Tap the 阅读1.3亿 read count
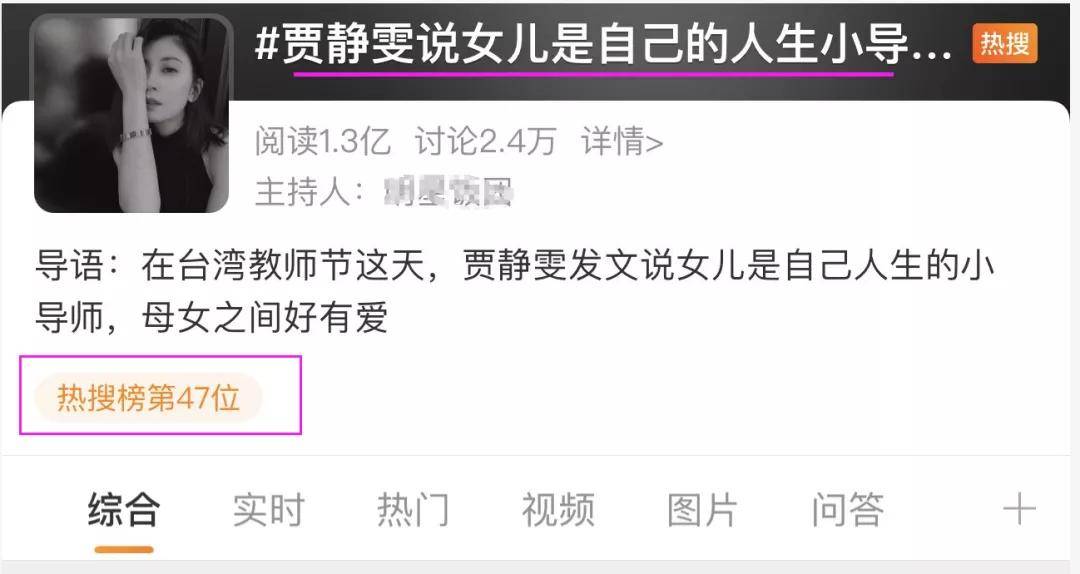1080x574 pixels. (x=322, y=141)
